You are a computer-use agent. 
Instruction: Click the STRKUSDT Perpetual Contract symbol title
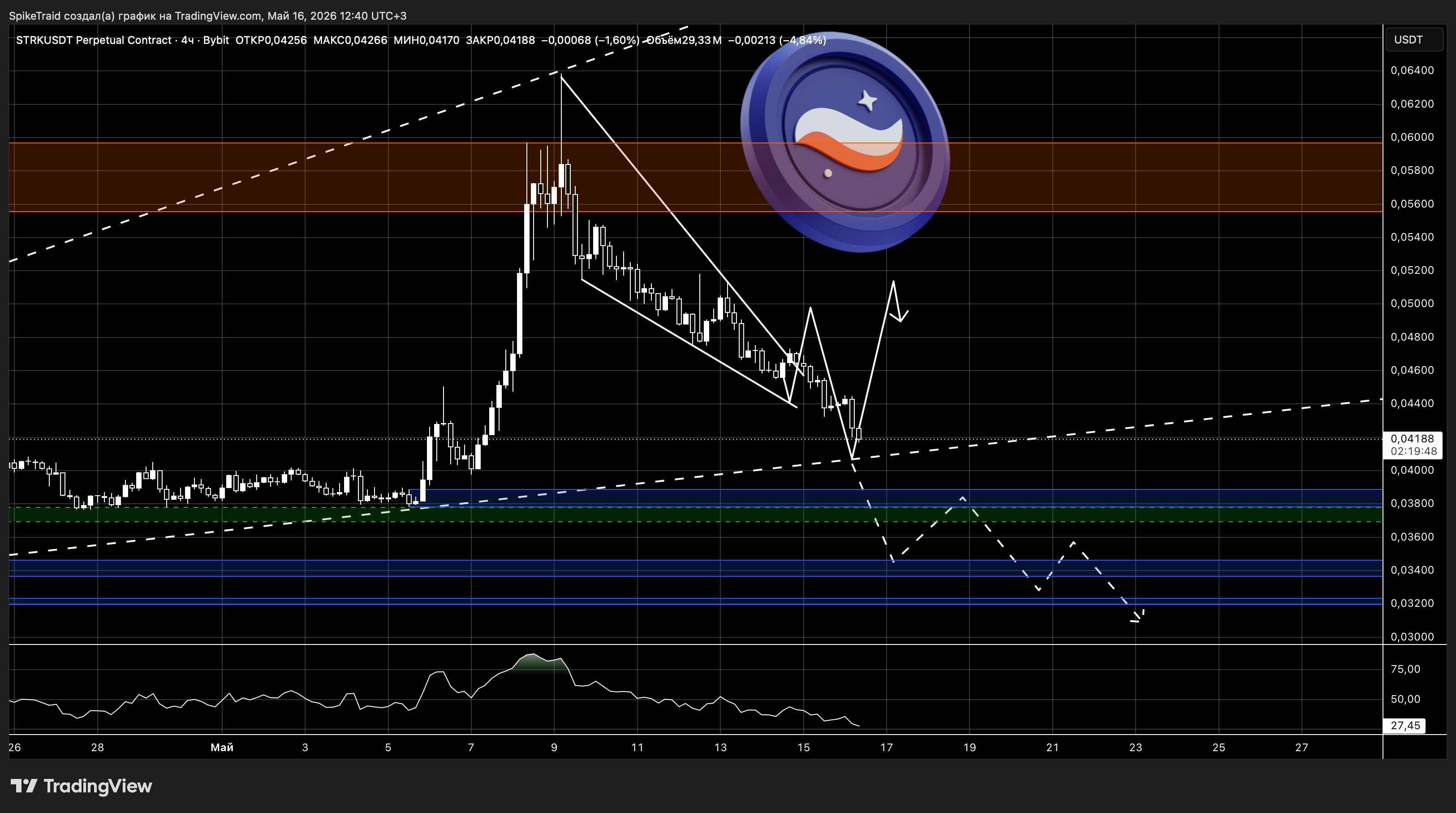click(93, 40)
